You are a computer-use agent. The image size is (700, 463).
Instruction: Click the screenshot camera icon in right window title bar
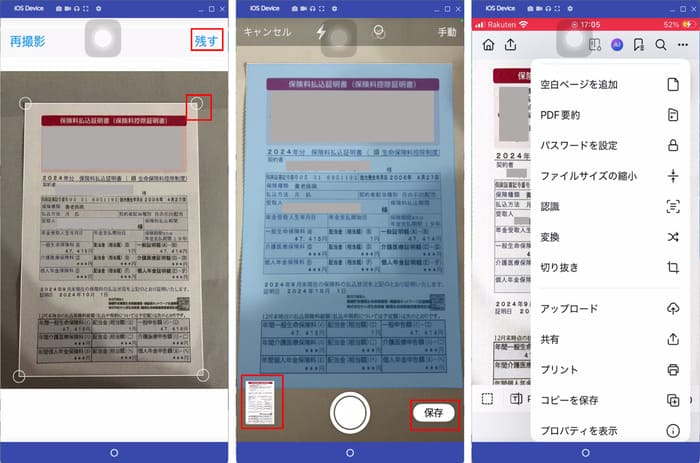[530, 8]
